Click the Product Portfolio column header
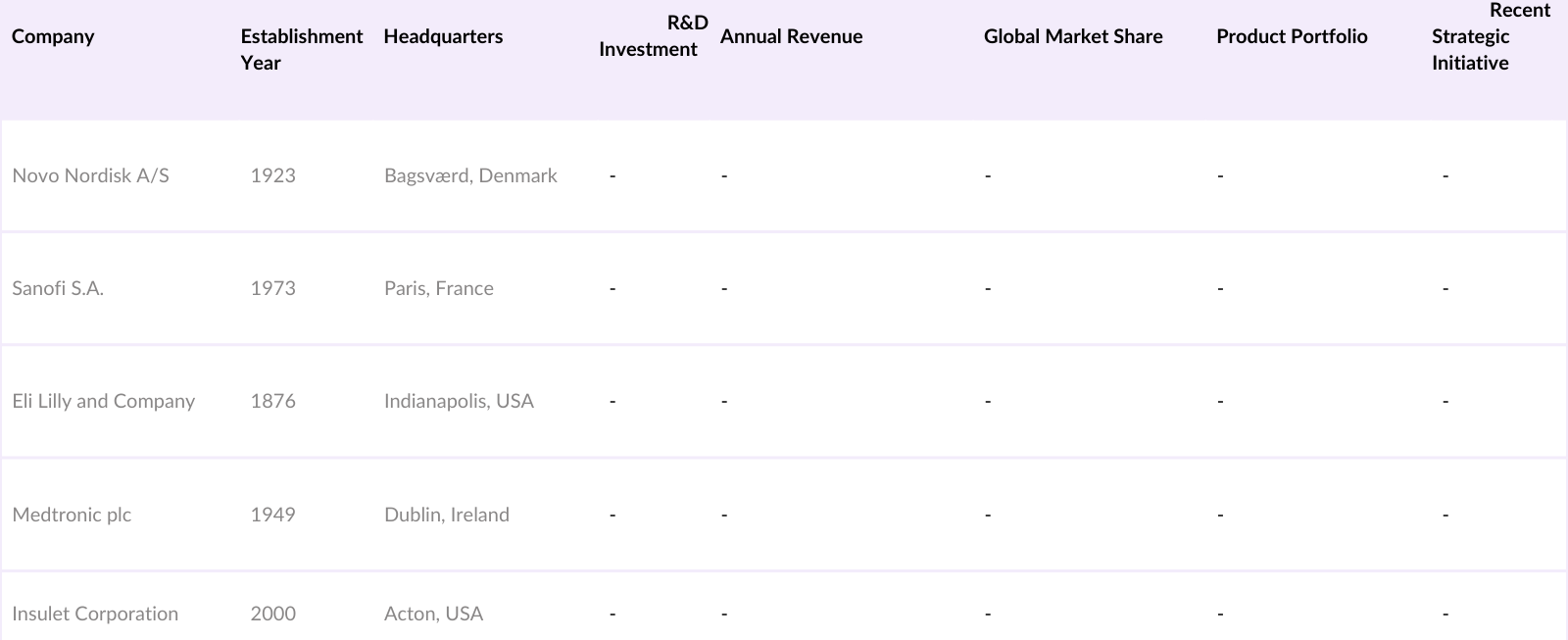Image resolution: width=1568 pixels, height=640 pixels. [1292, 36]
